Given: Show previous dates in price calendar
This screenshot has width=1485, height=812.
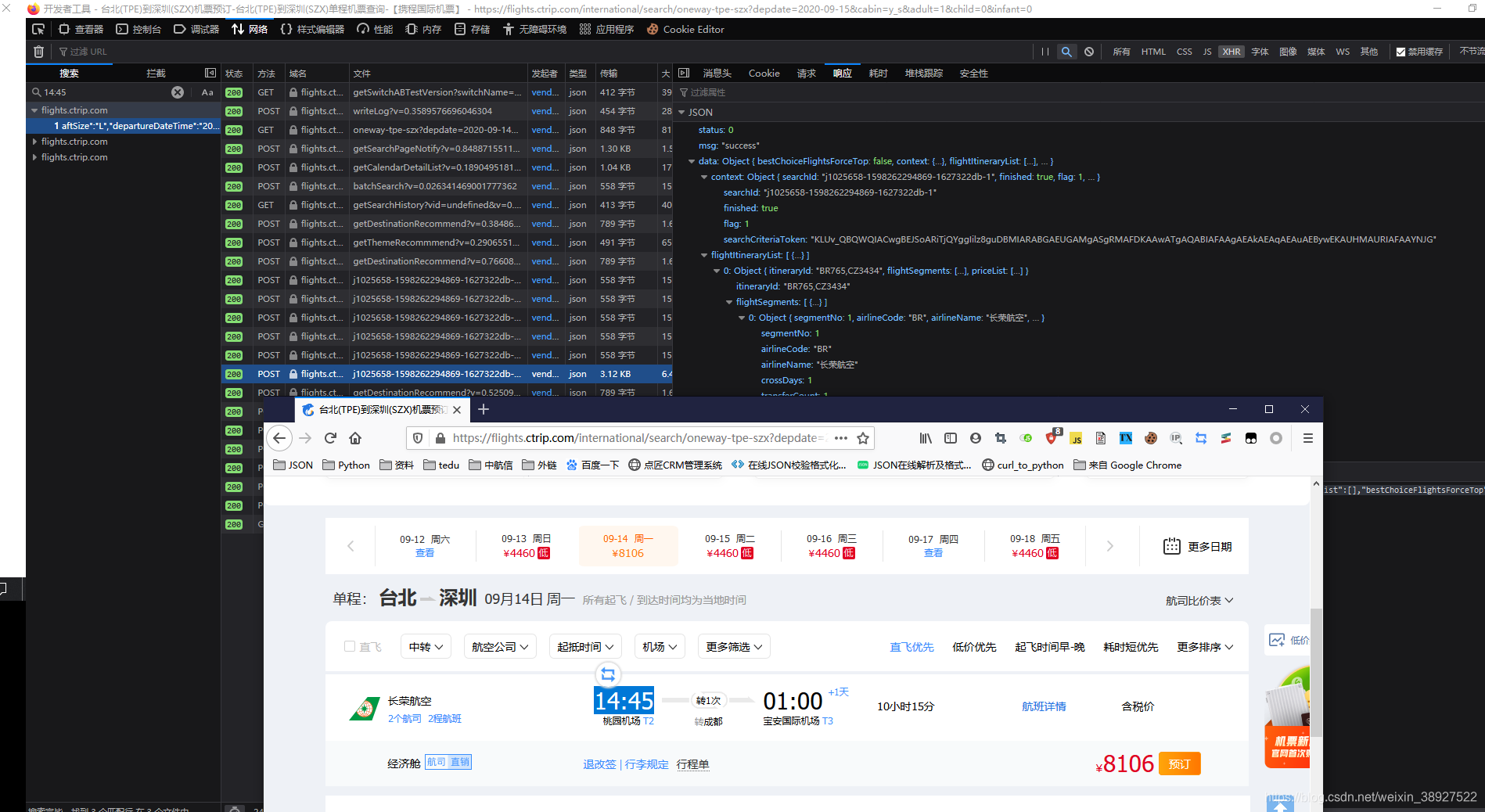Looking at the screenshot, I should (x=351, y=546).
